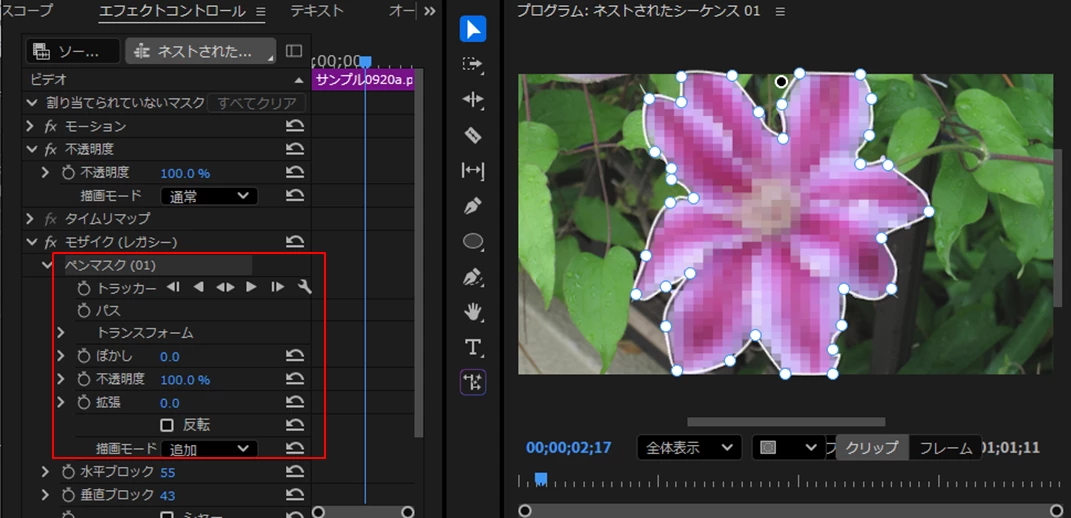Switch to the テキスト tab
The width and height of the screenshot is (1071, 518).
tap(317, 11)
